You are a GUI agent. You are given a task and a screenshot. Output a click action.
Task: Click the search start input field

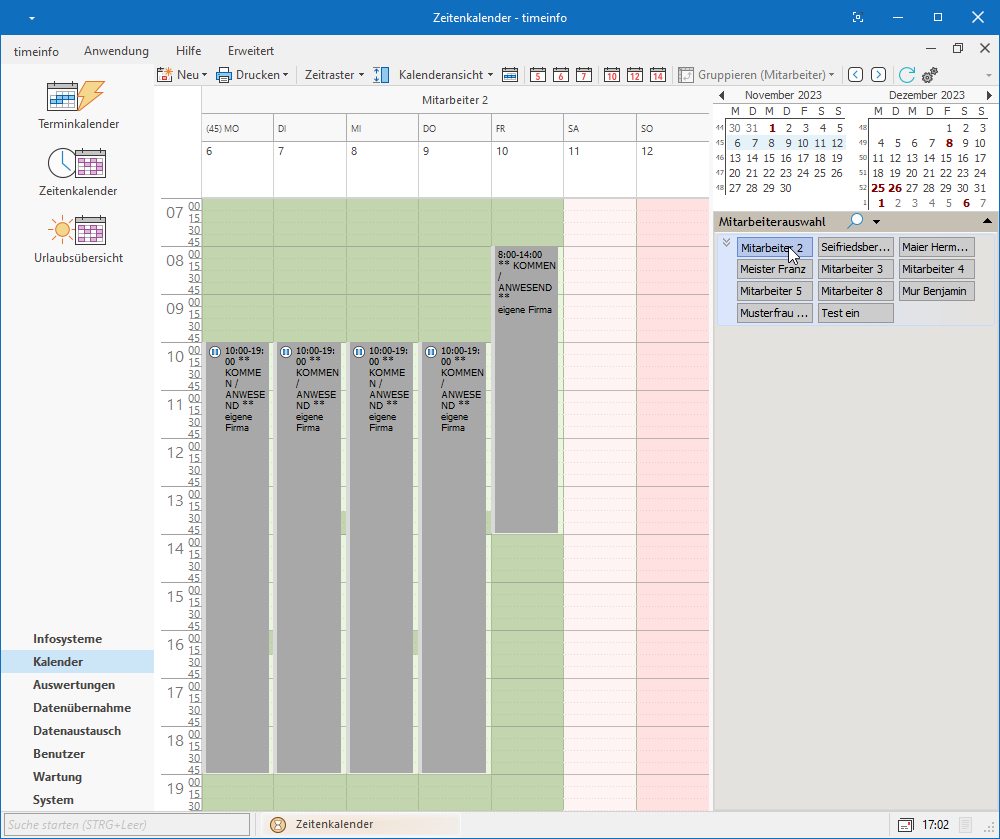127,825
